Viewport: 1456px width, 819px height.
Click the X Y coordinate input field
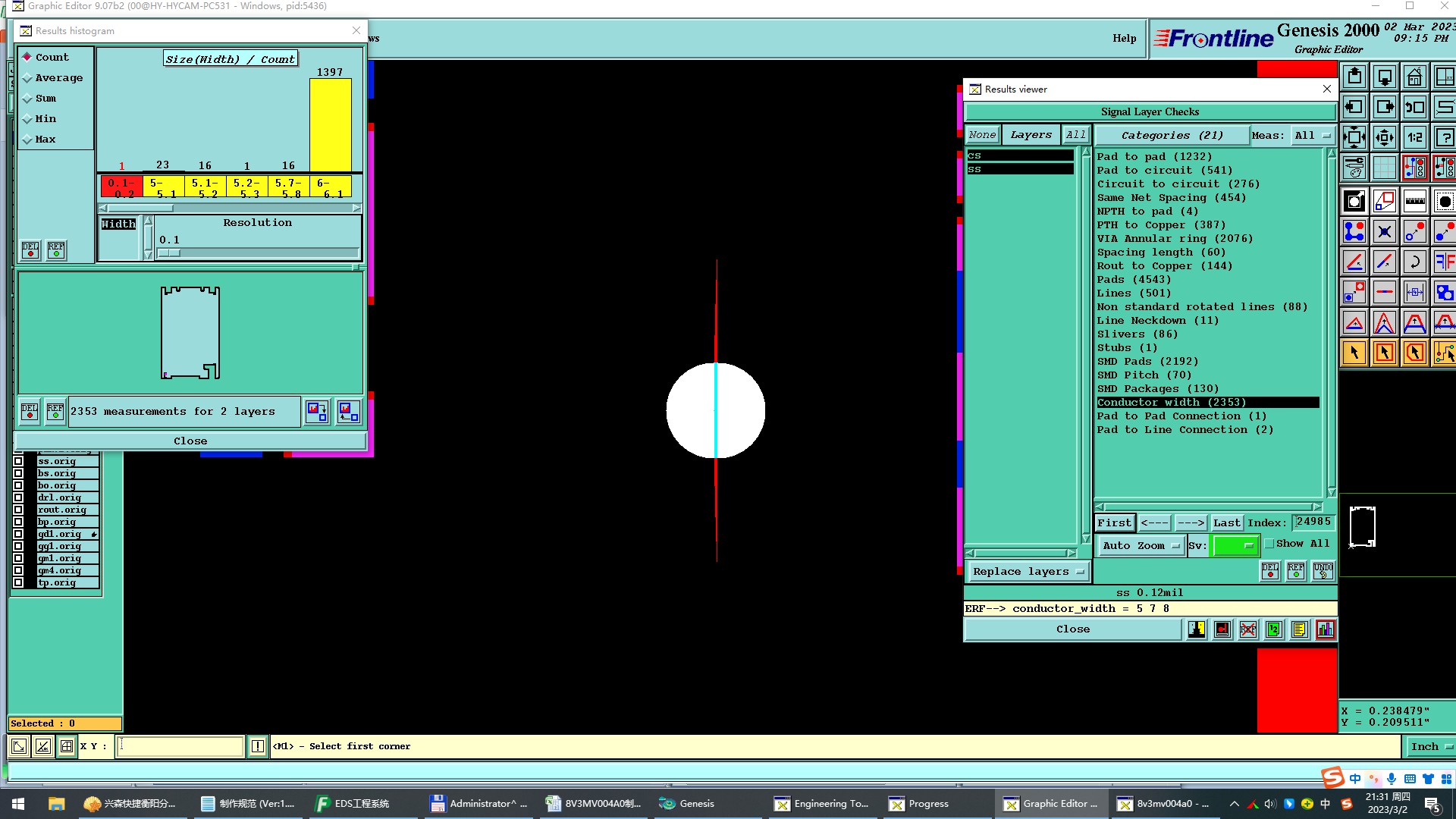coord(180,746)
